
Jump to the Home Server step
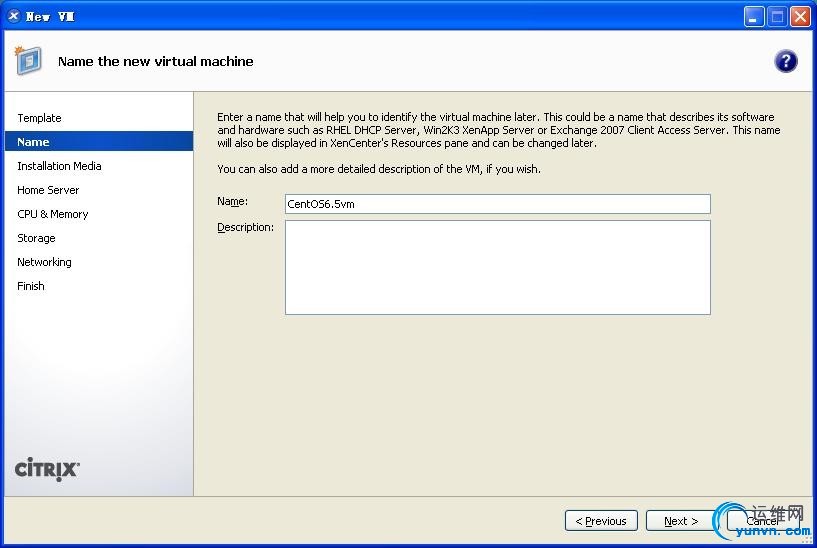(x=48, y=190)
